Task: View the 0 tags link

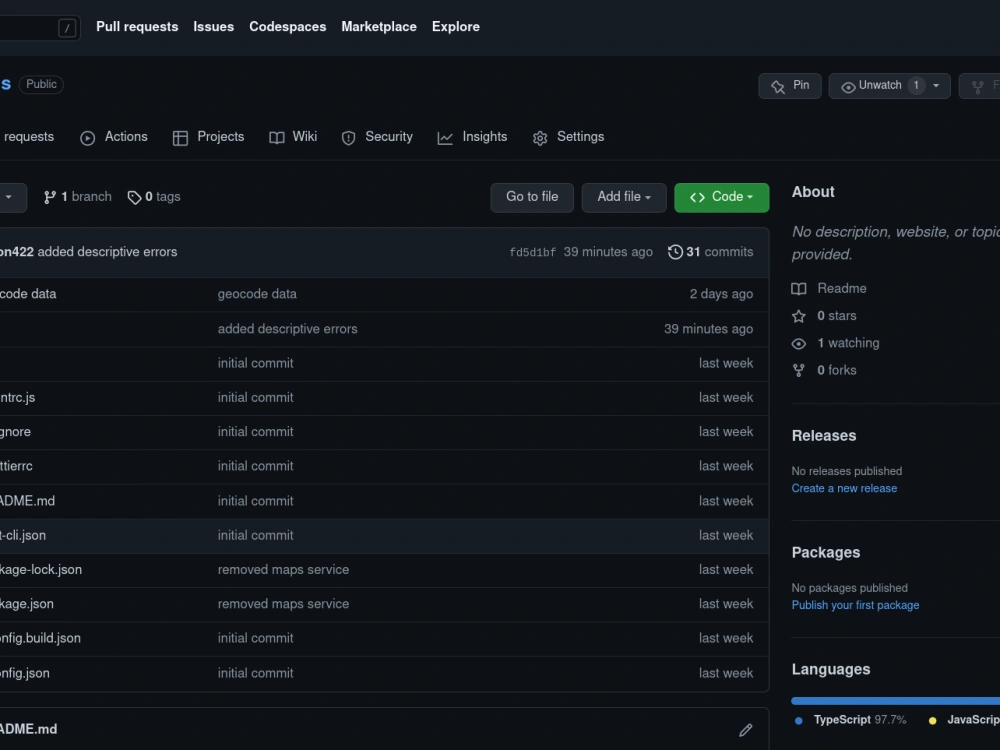Action: click(x=154, y=197)
